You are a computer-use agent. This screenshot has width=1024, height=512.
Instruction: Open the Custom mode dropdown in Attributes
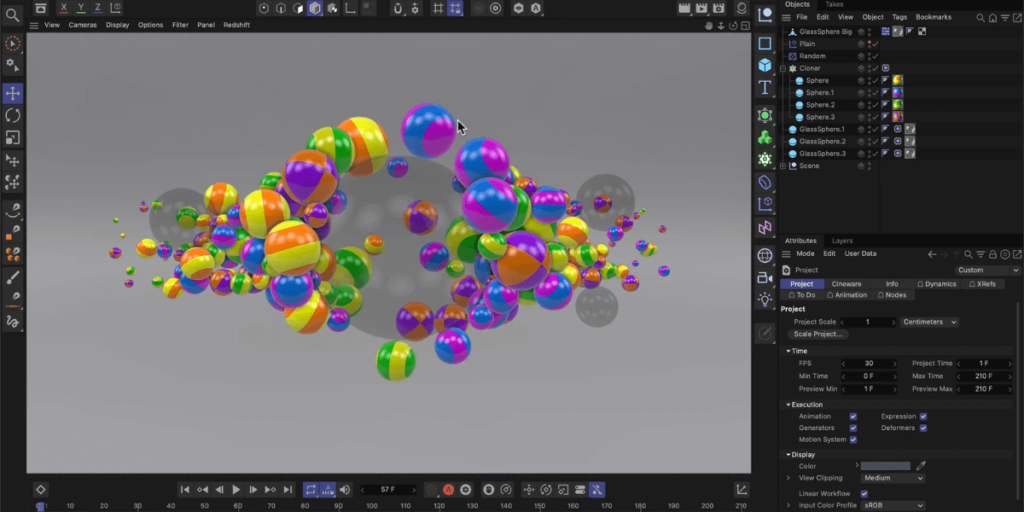(x=987, y=270)
